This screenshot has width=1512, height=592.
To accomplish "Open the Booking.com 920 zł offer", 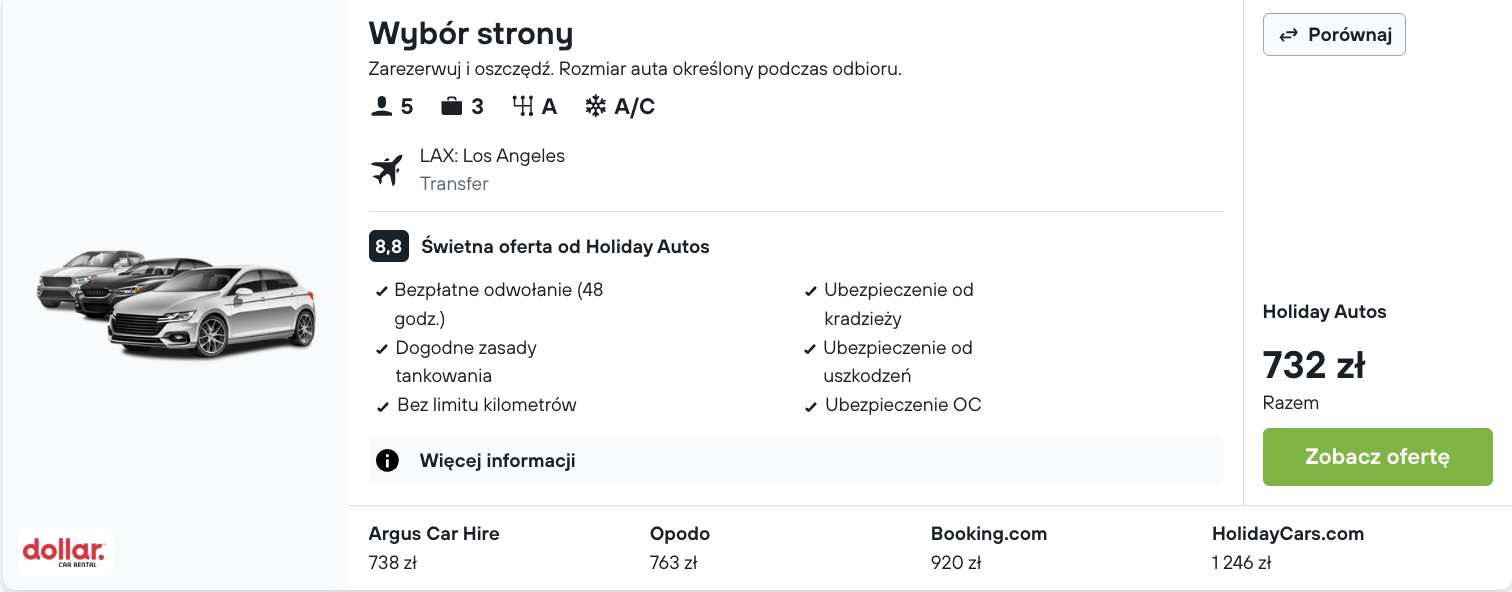I will pos(989,548).
